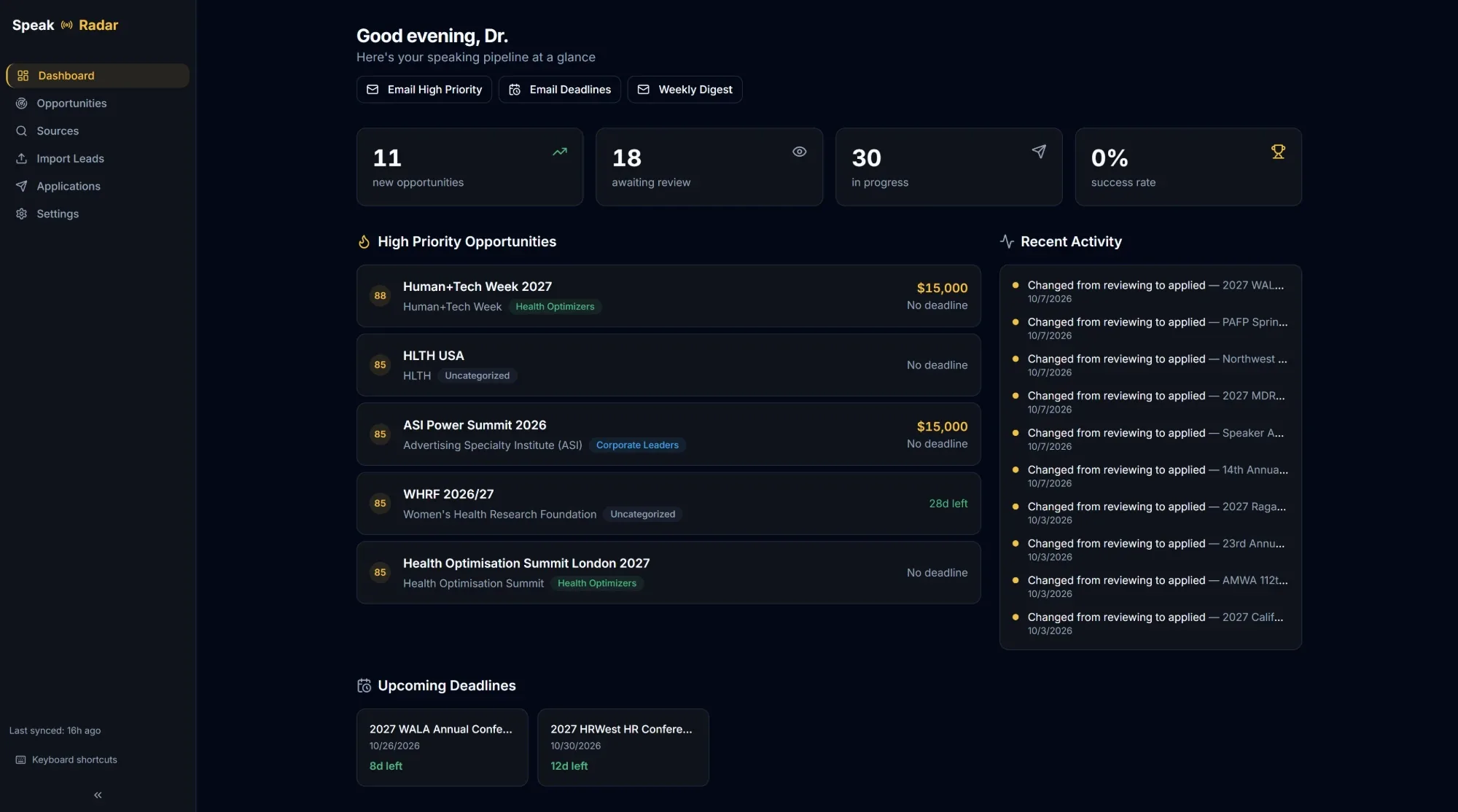The image size is (1458, 812).
Task: Click the Speak Radar logo
Action: (65, 25)
